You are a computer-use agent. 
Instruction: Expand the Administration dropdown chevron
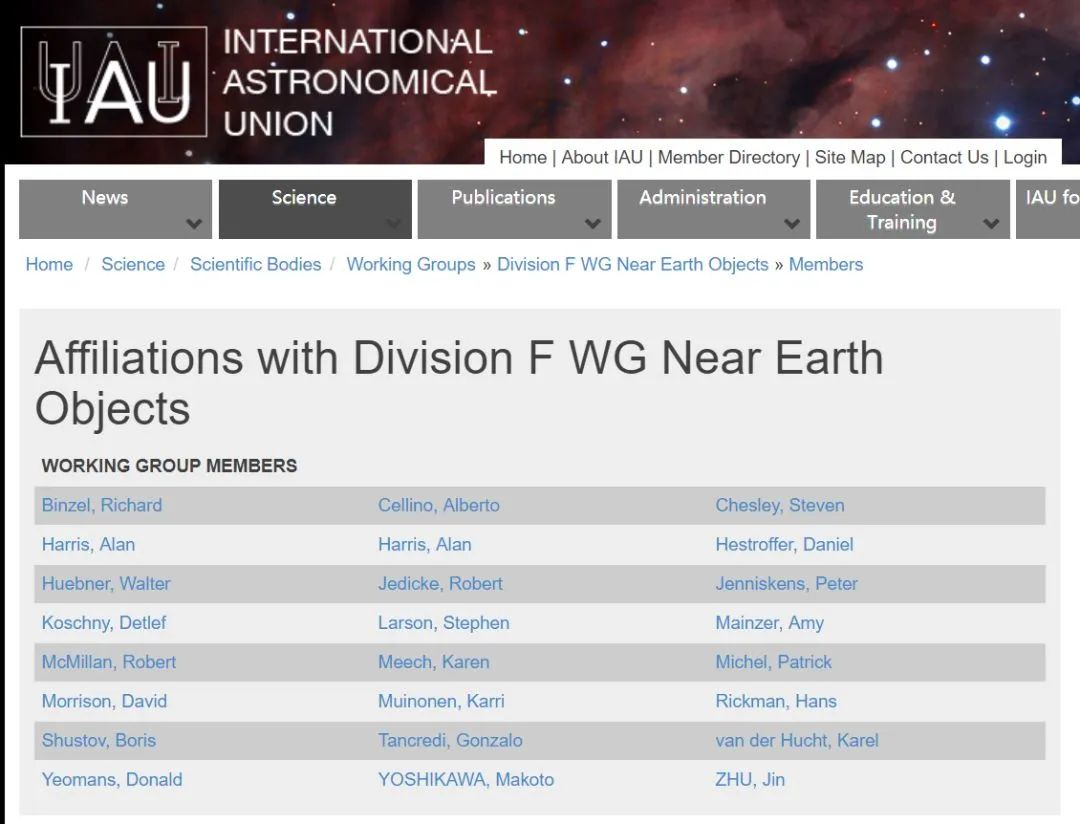[x=792, y=224]
